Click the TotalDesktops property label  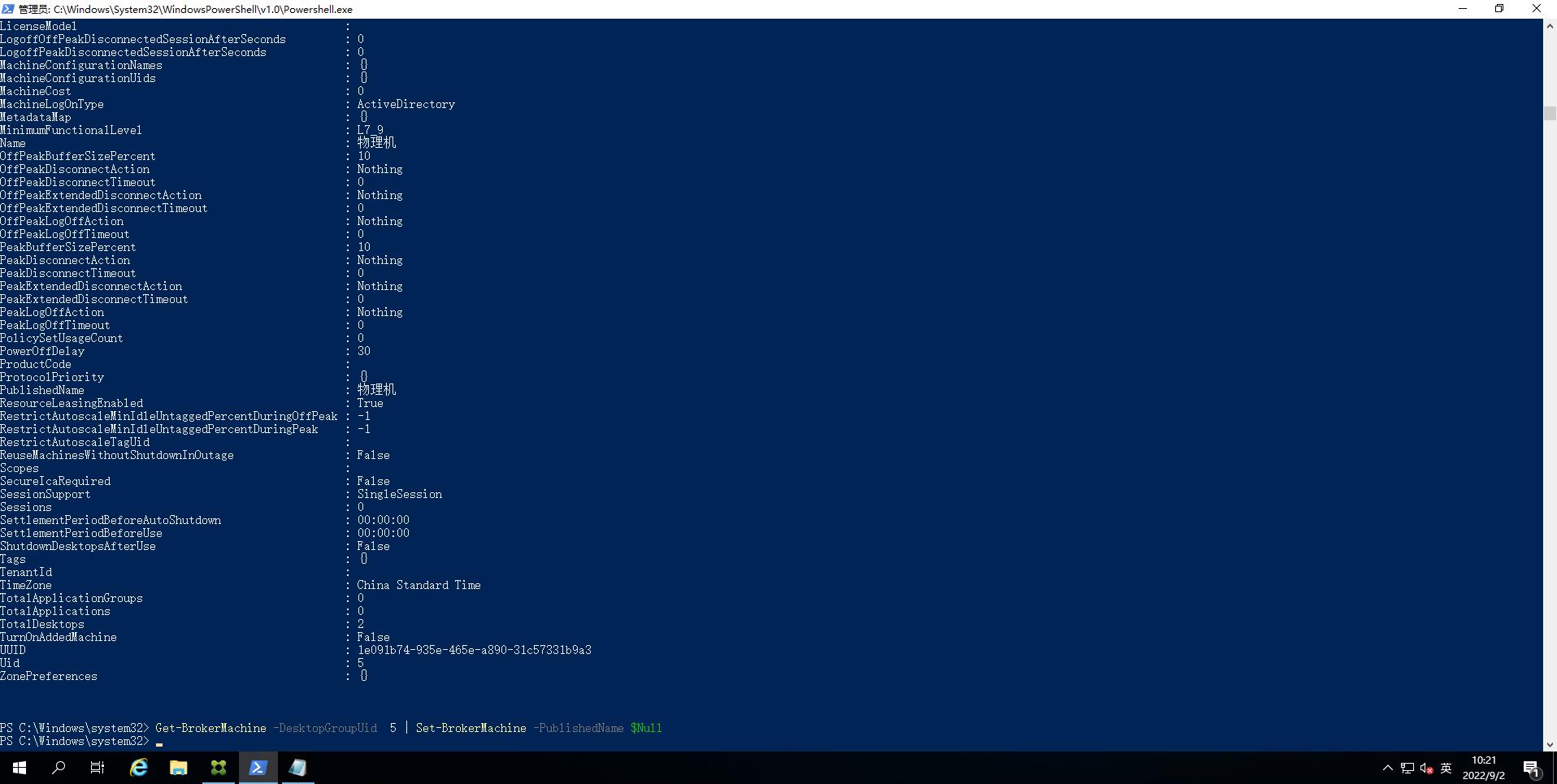point(42,624)
